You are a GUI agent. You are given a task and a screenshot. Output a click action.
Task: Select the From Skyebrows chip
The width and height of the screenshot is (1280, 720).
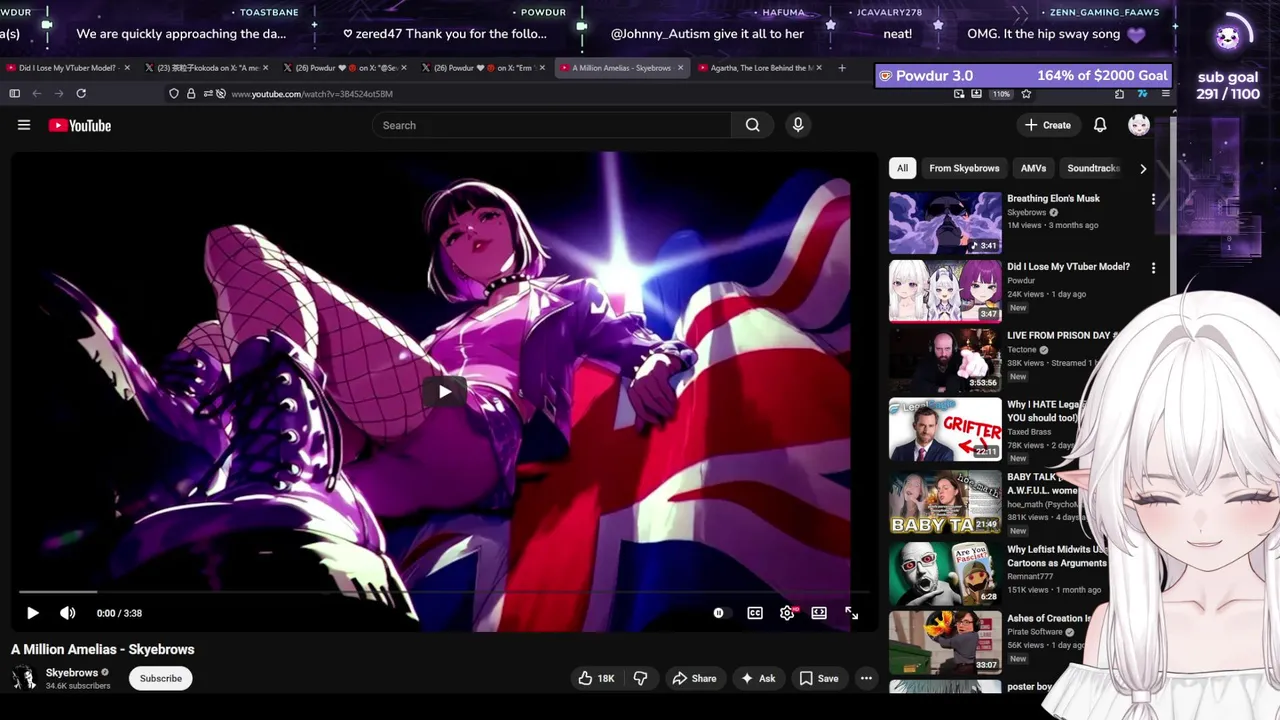click(x=964, y=168)
